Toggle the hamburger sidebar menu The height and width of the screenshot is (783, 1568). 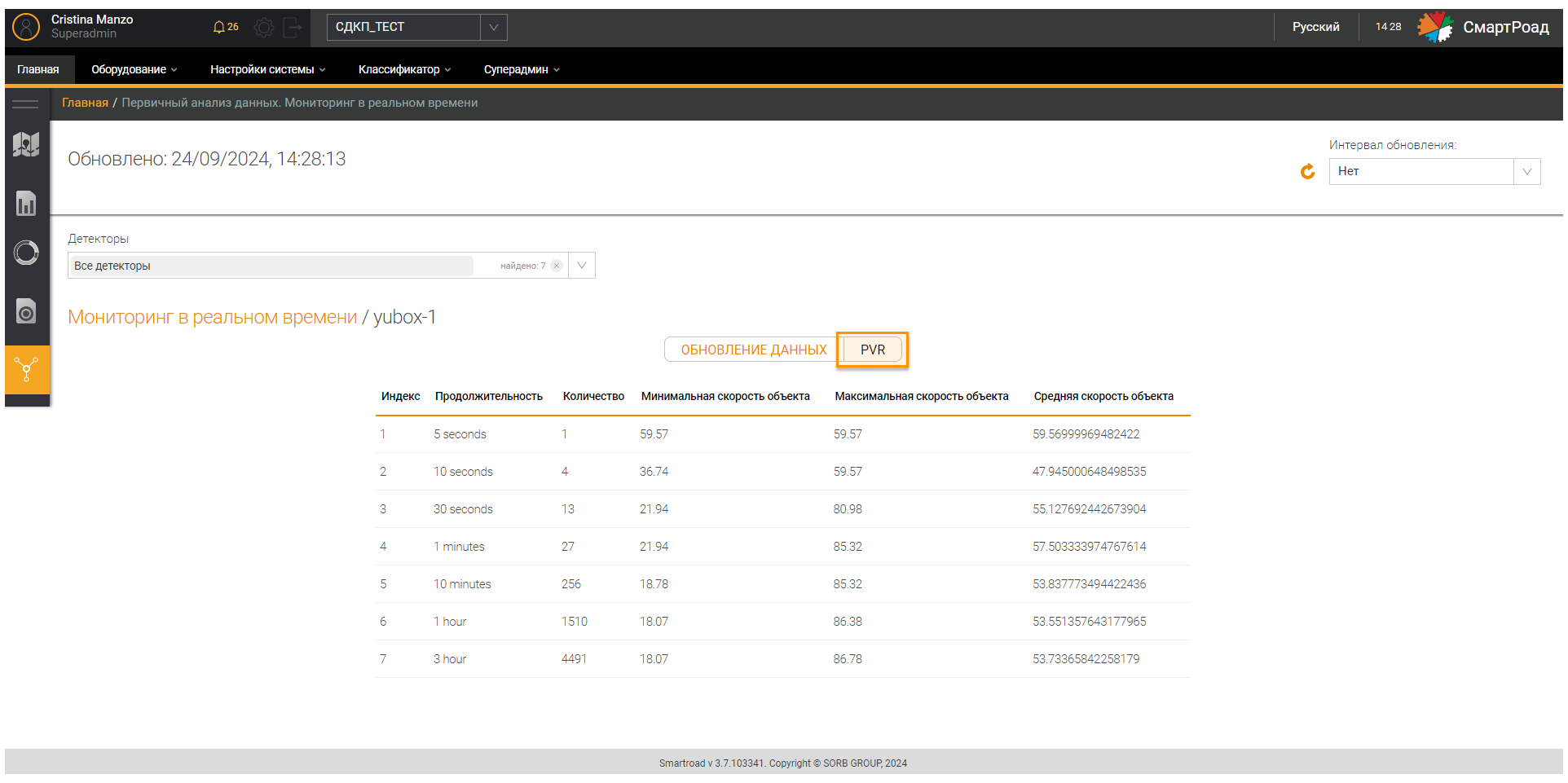coord(25,103)
